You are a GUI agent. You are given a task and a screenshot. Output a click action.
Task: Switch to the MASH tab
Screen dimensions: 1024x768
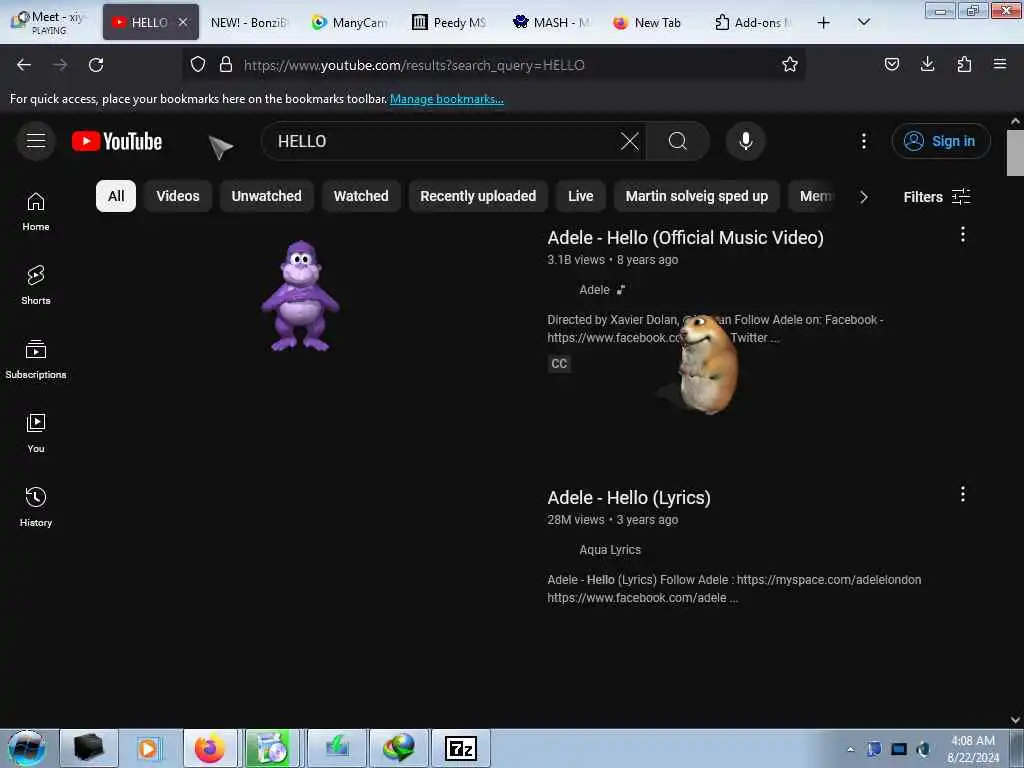(x=551, y=22)
